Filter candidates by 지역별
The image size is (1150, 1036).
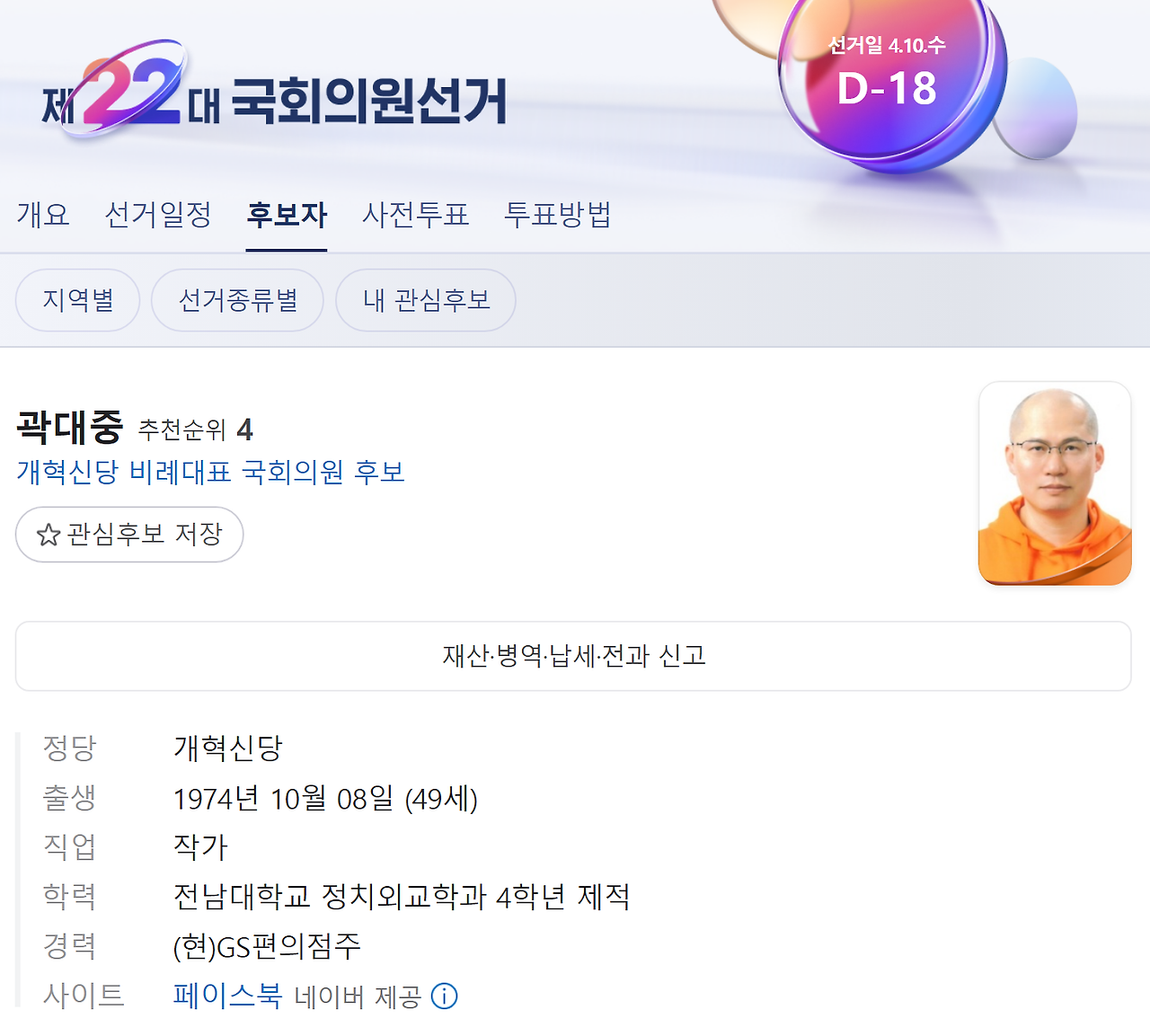tap(78, 300)
